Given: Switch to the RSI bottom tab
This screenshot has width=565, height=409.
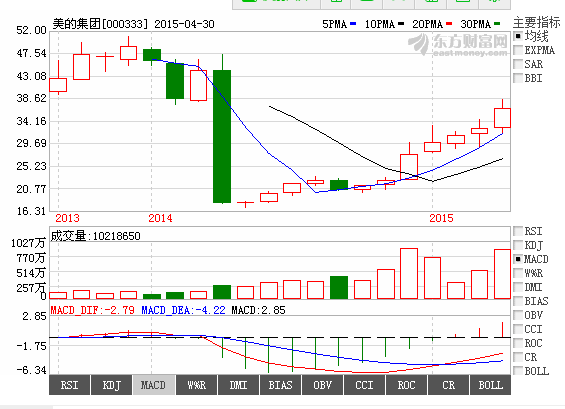Looking at the screenshot, I should pyautogui.click(x=69, y=385).
